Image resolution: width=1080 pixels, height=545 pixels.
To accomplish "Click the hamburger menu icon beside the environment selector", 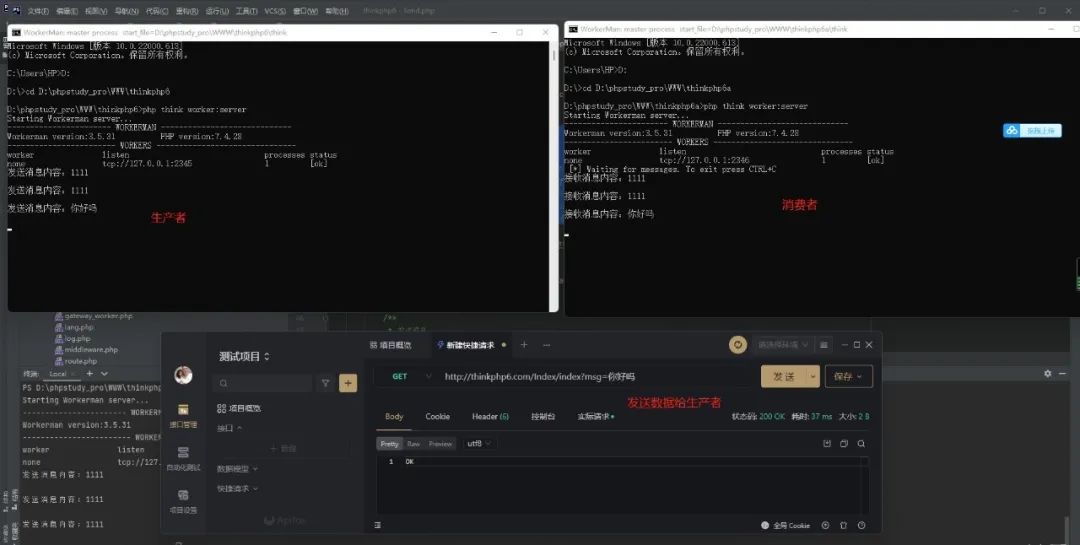I will tap(823, 345).
